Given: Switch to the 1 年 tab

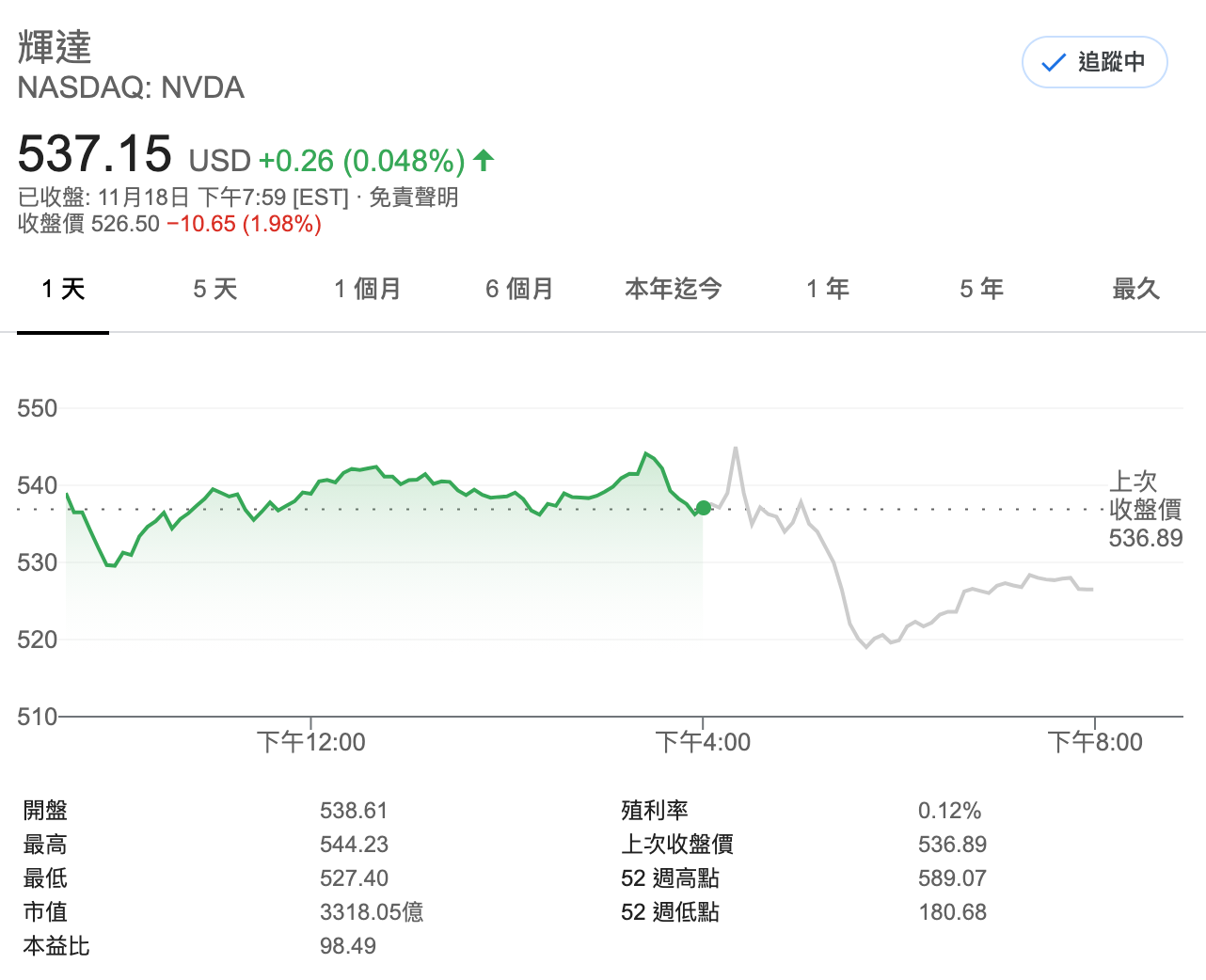Looking at the screenshot, I should [x=828, y=289].
